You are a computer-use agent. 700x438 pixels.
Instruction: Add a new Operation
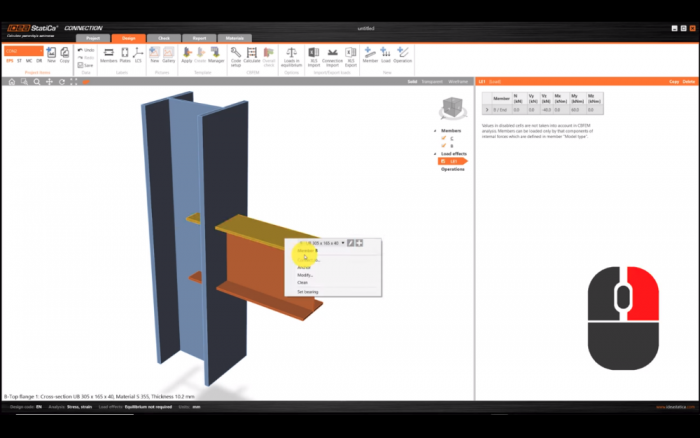pos(403,55)
